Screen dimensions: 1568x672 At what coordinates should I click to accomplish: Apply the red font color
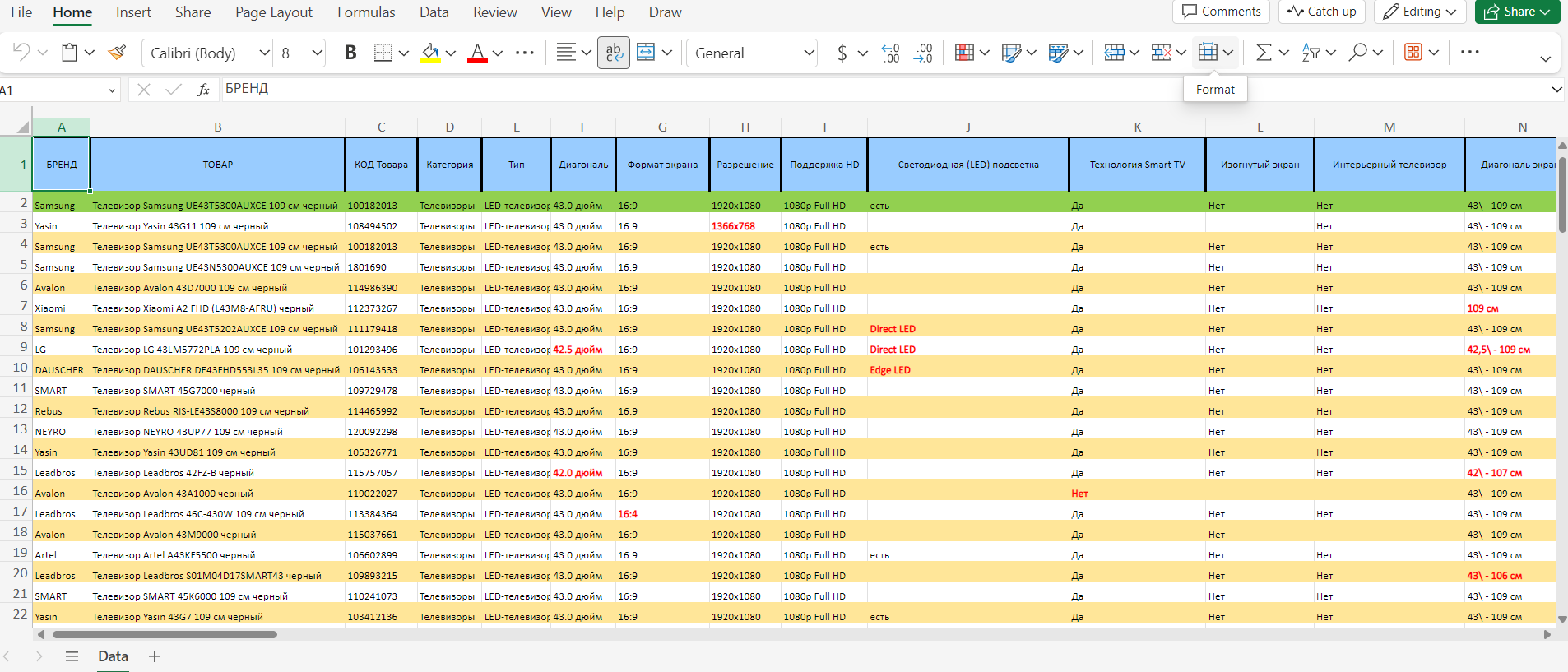(x=477, y=53)
